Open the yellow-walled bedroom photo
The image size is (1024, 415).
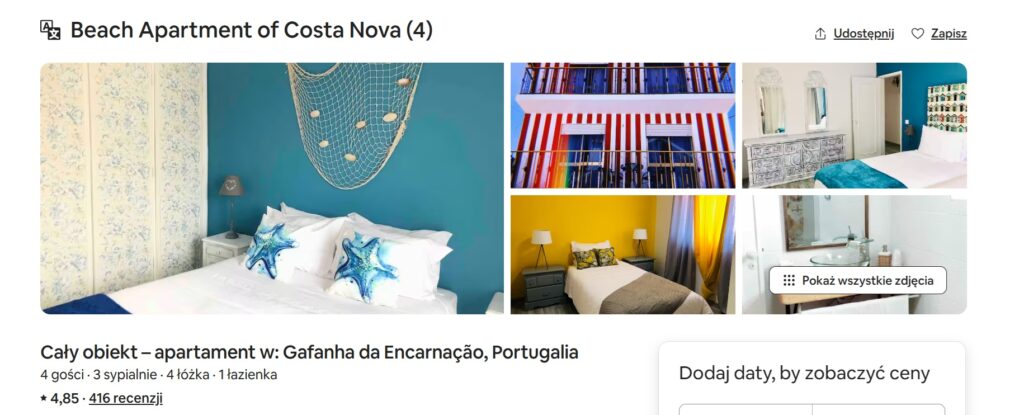(x=623, y=254)
